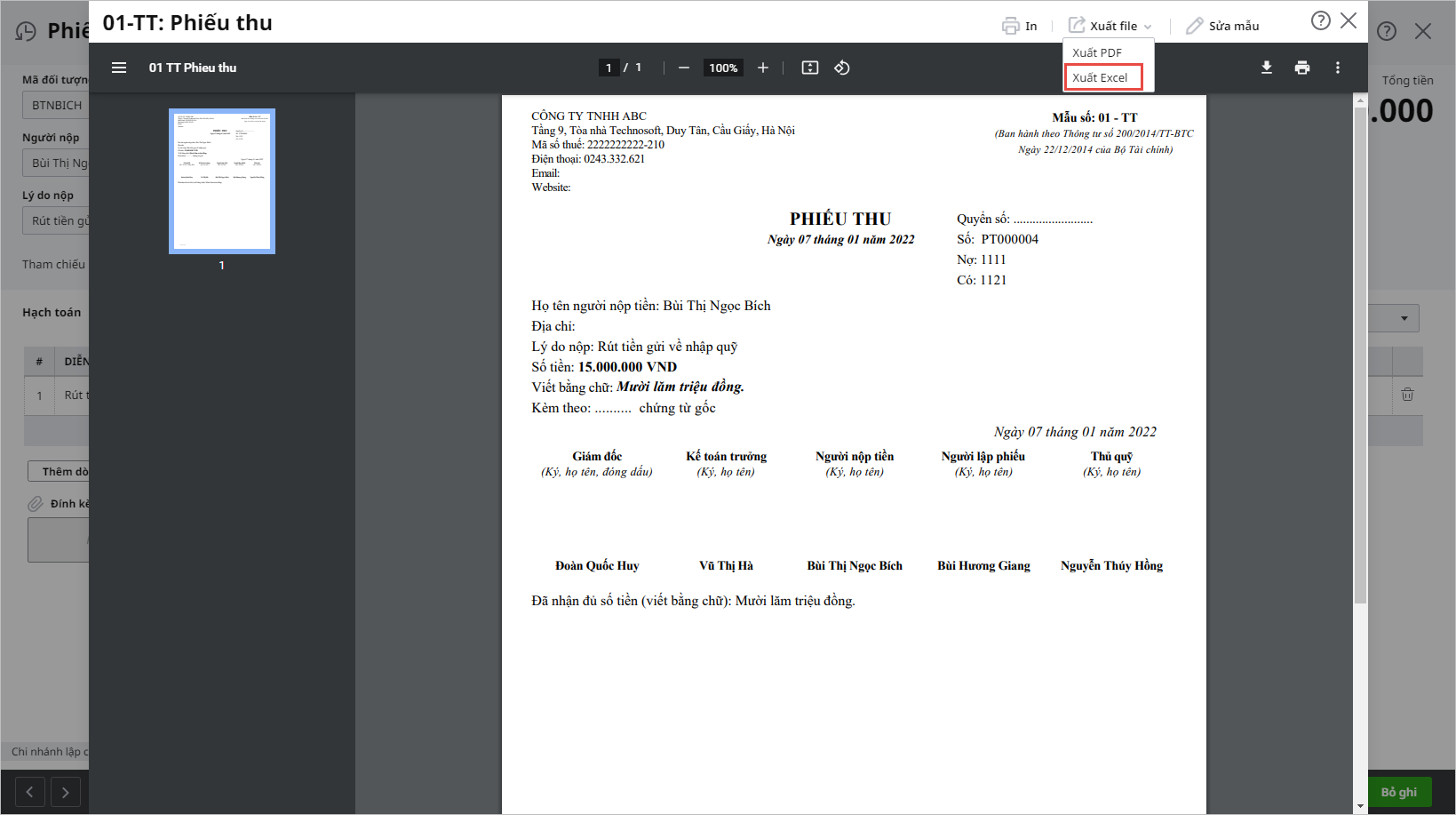The image size is (1456, 815).
Task: Click the document vertical scrollbar
Action: 1359,356
